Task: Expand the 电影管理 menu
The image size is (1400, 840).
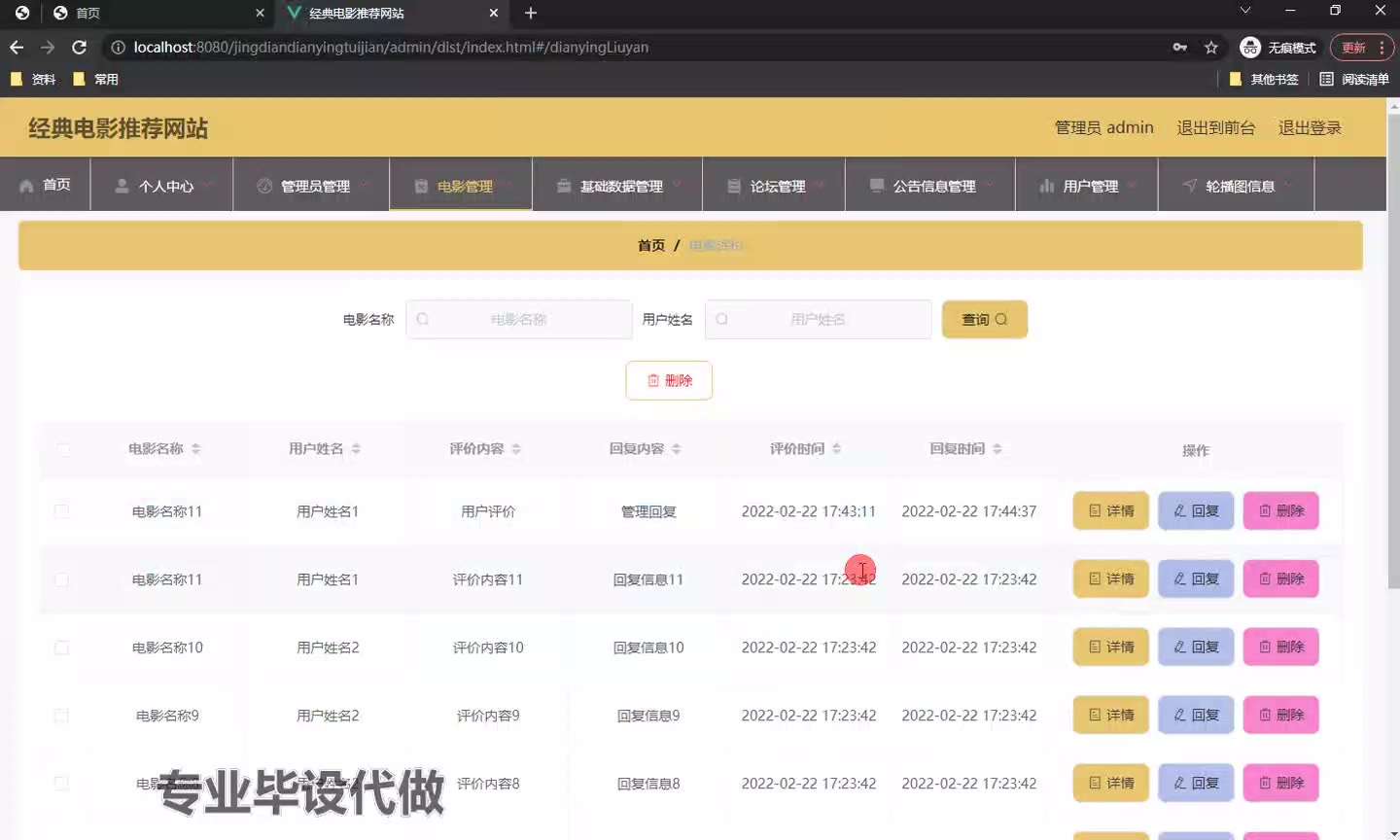Action: pos(461,185)
